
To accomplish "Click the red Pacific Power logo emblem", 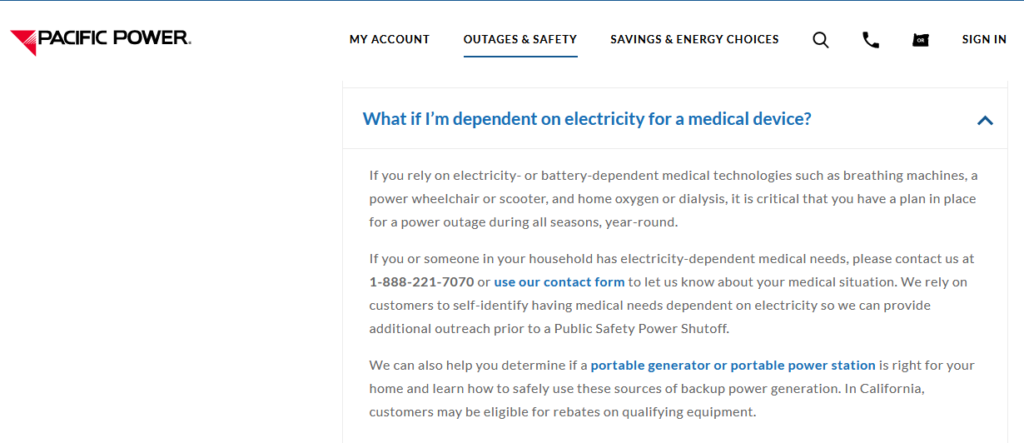I will [23, 41].
